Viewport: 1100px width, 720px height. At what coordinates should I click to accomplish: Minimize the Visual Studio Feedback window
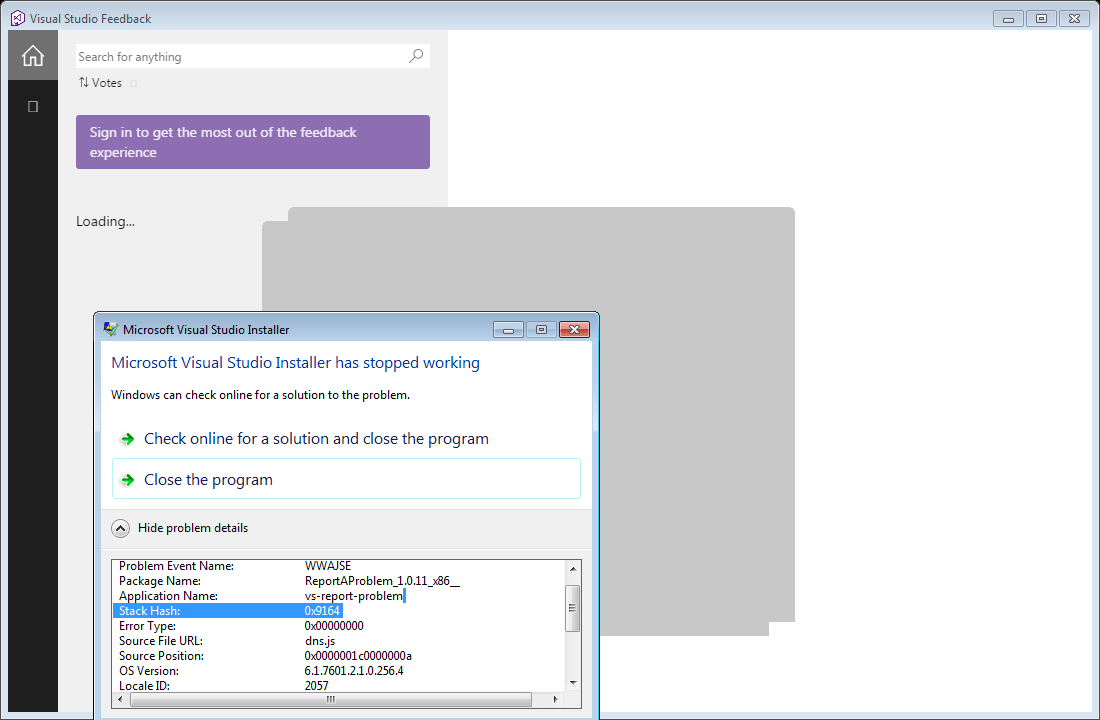point(1008,19)
